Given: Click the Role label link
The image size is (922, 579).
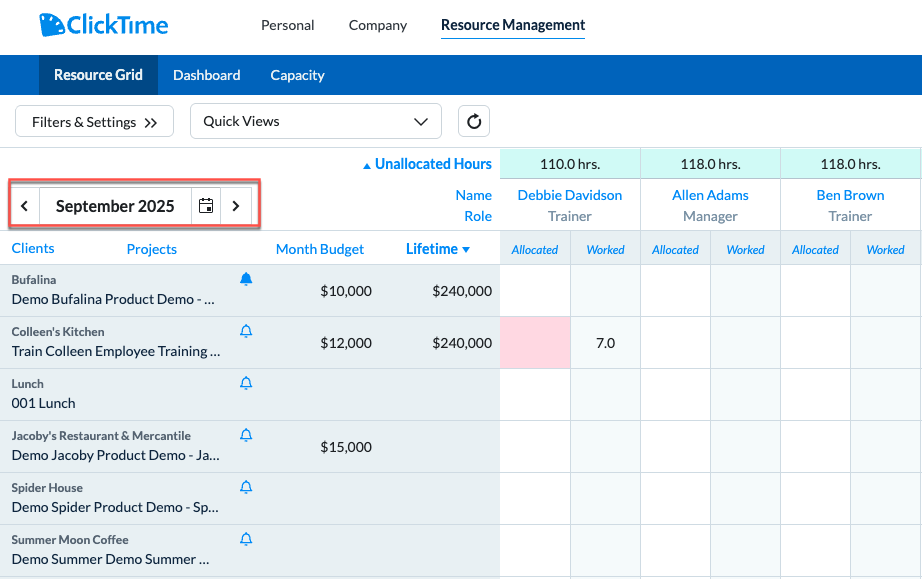Looking at the screenshot, I should [478, 216].
